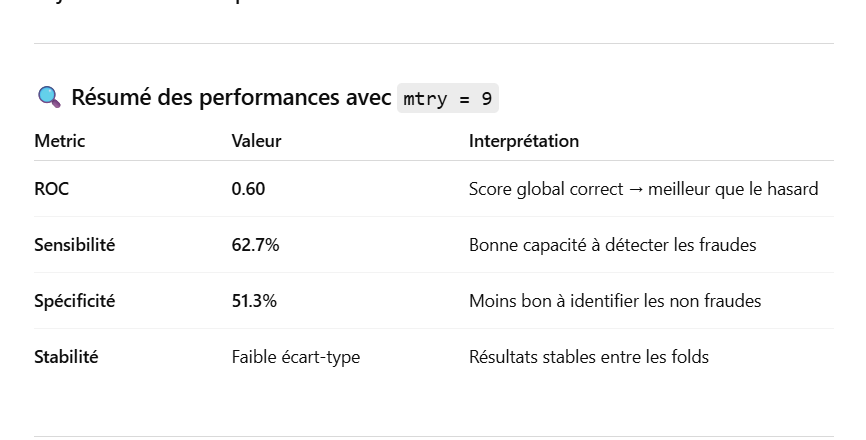The width and height of the screenshot is (866, 440).
Task: Click "Résultats stables entre les folds" text
Action: 588,357
